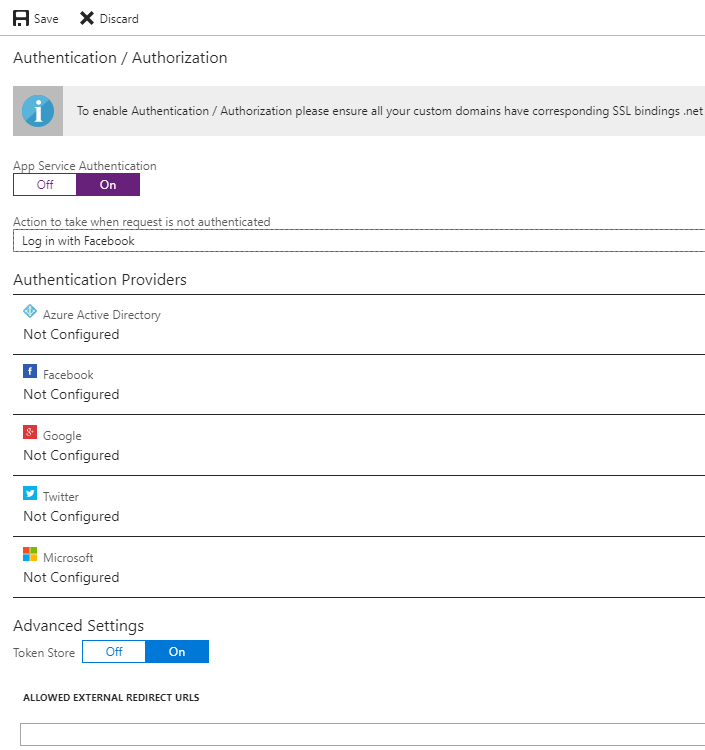Click the Action to take when unauthenticated label

pyautogui.click(x=142, y=221)
